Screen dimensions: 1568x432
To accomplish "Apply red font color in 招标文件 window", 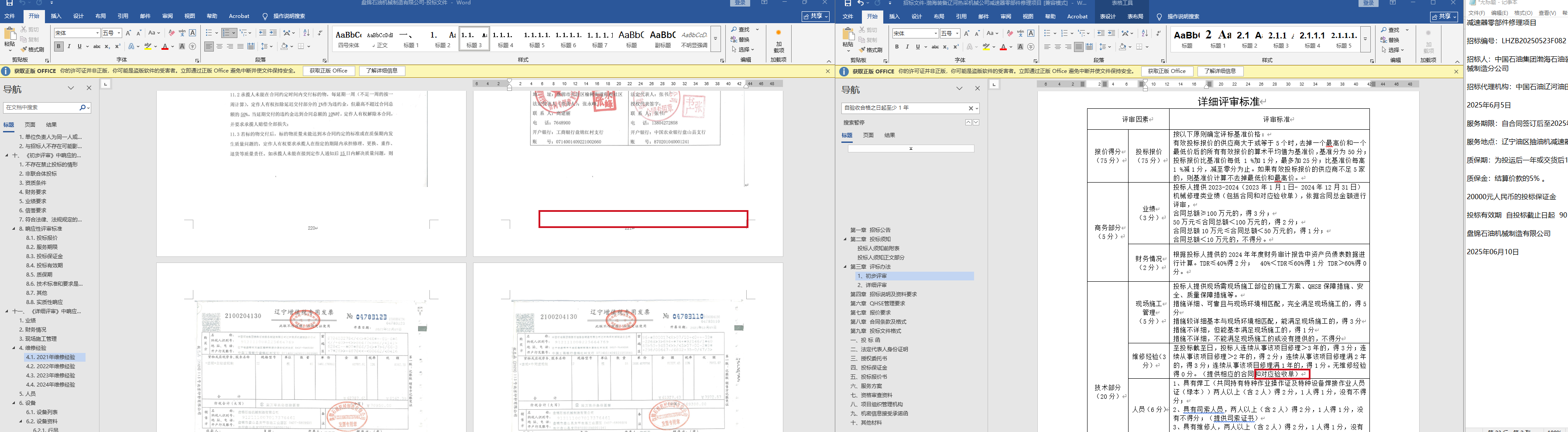I will click(1003, 47).
